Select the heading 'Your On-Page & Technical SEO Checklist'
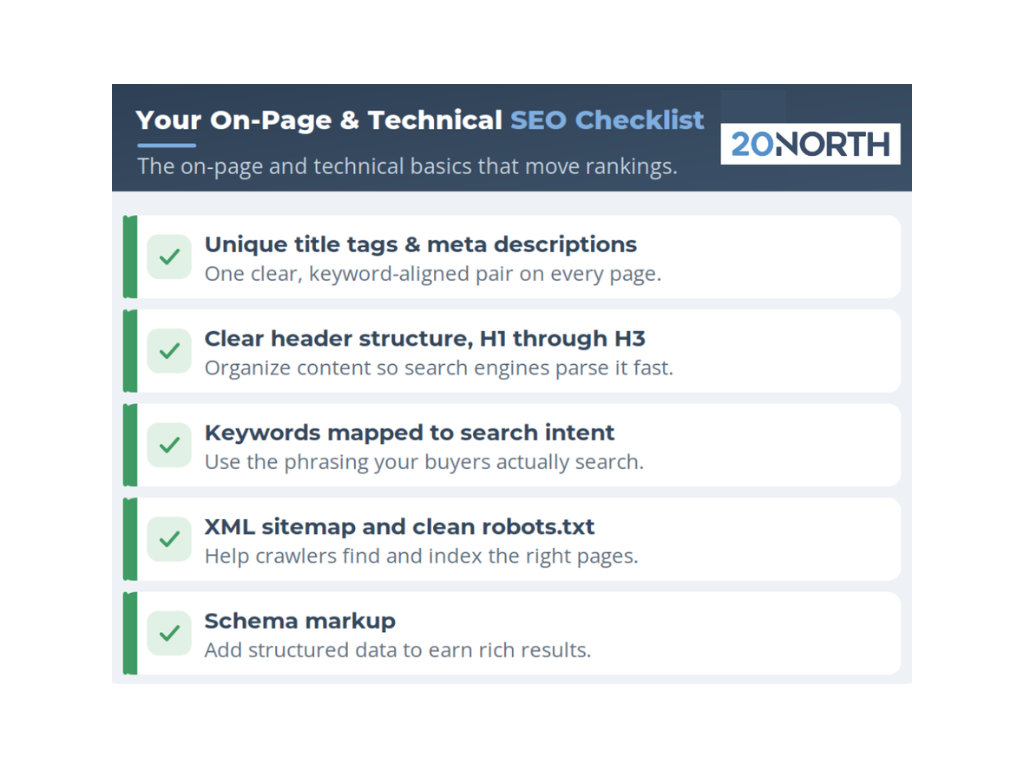Image resolution: width=1024 pixels, height=768 pixels. pos(420,120)
